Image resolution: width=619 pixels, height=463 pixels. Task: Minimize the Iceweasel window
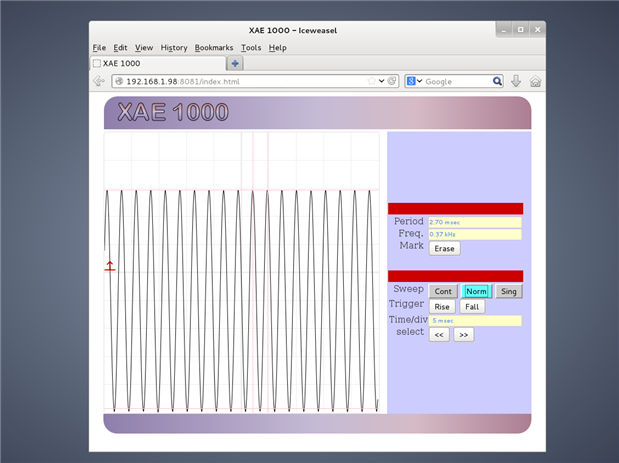click(x=504, y=30)
